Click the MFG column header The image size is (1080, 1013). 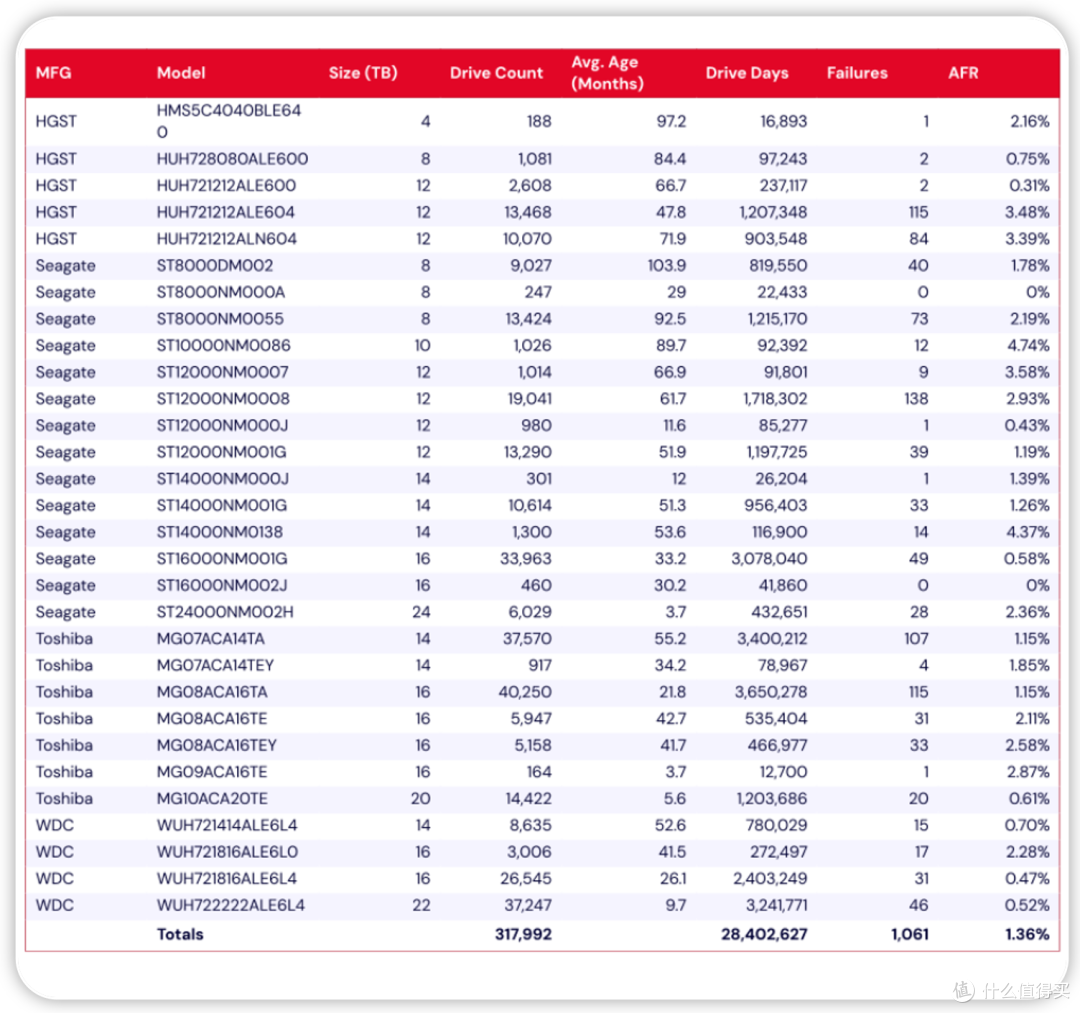54,73
